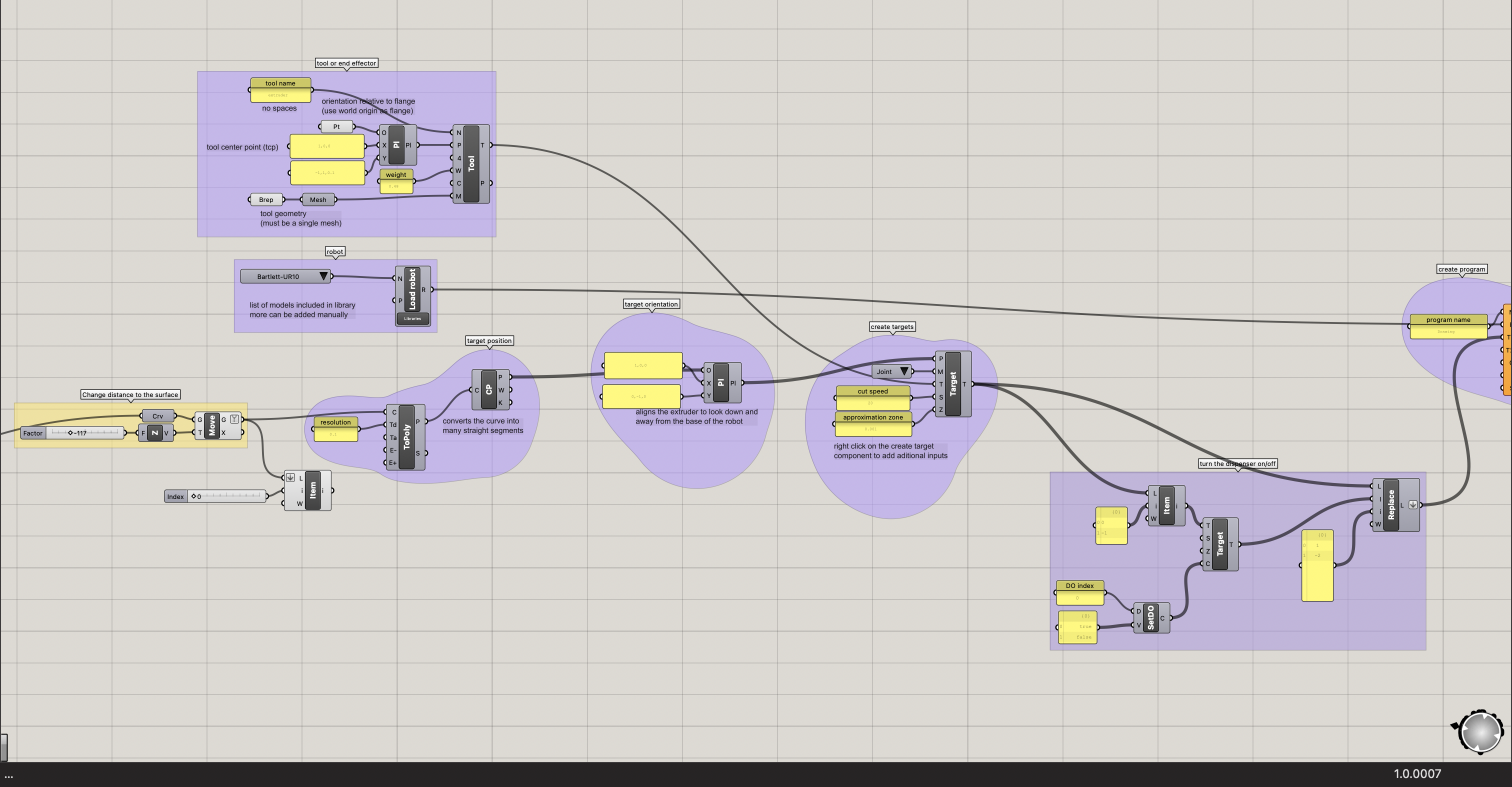Open the Bartlett-UR10 robot model dropdown
The width and height of the screenshot is (1512, 787).
[x=324, y=276]
